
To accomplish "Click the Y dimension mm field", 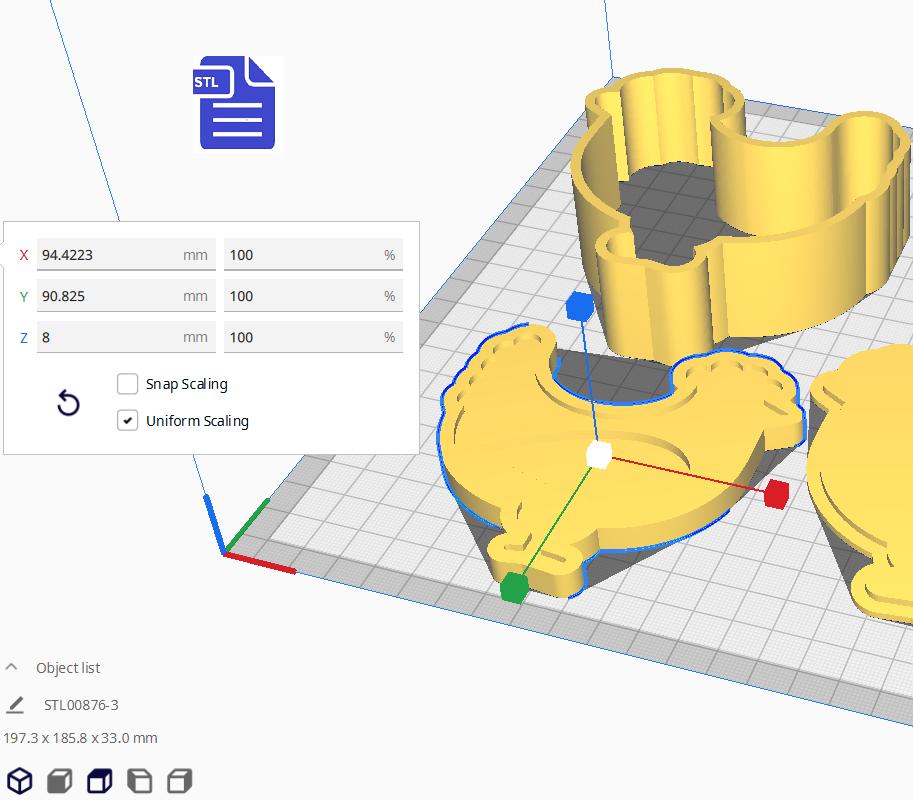I will click(110, 296).
